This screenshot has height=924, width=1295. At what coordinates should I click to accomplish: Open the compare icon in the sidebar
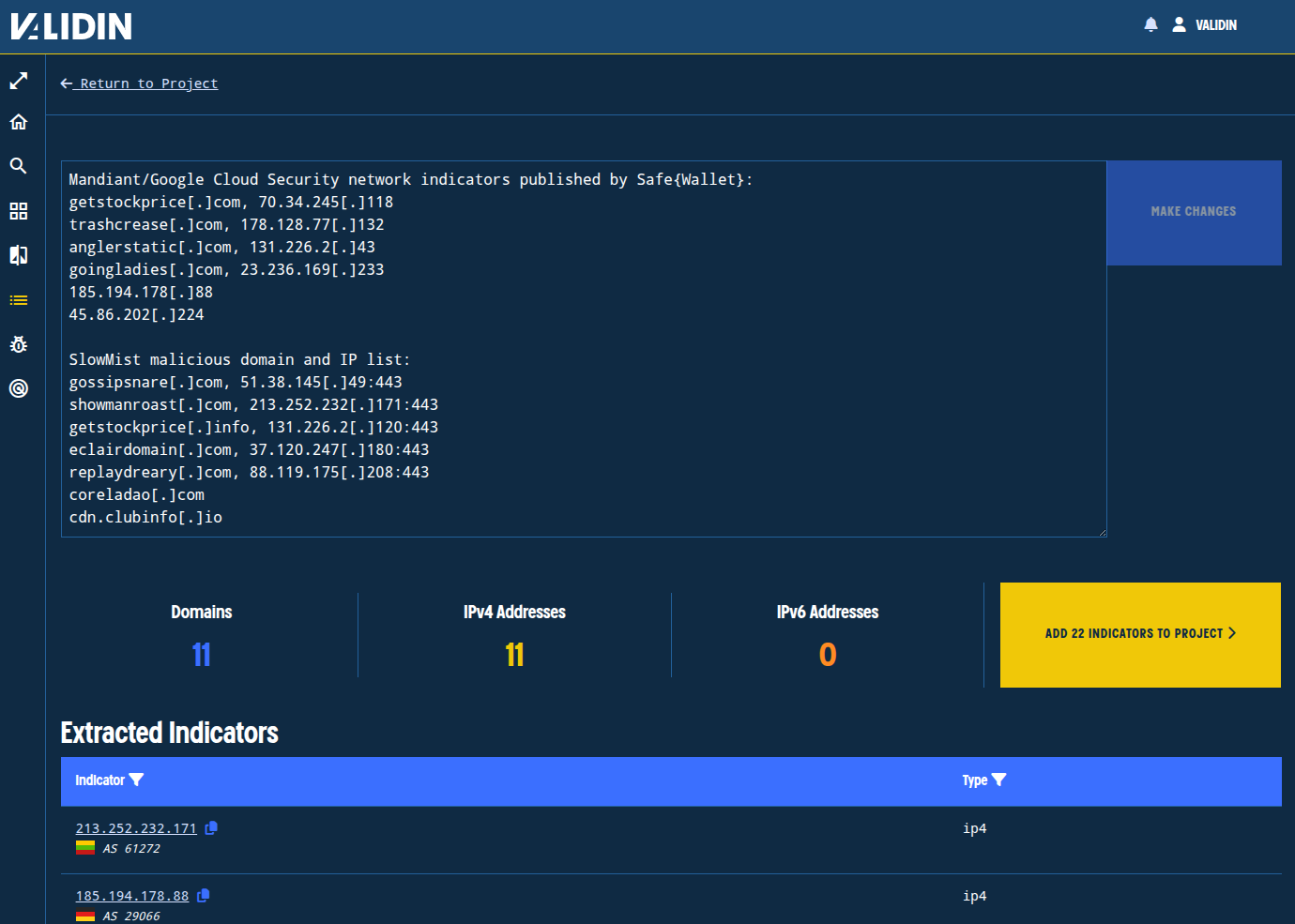click(x=19, y=255)
